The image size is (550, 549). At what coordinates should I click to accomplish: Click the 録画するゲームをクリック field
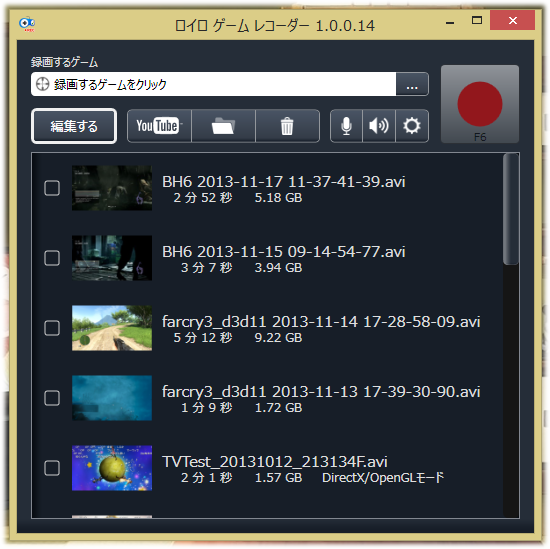coord(214,84)
